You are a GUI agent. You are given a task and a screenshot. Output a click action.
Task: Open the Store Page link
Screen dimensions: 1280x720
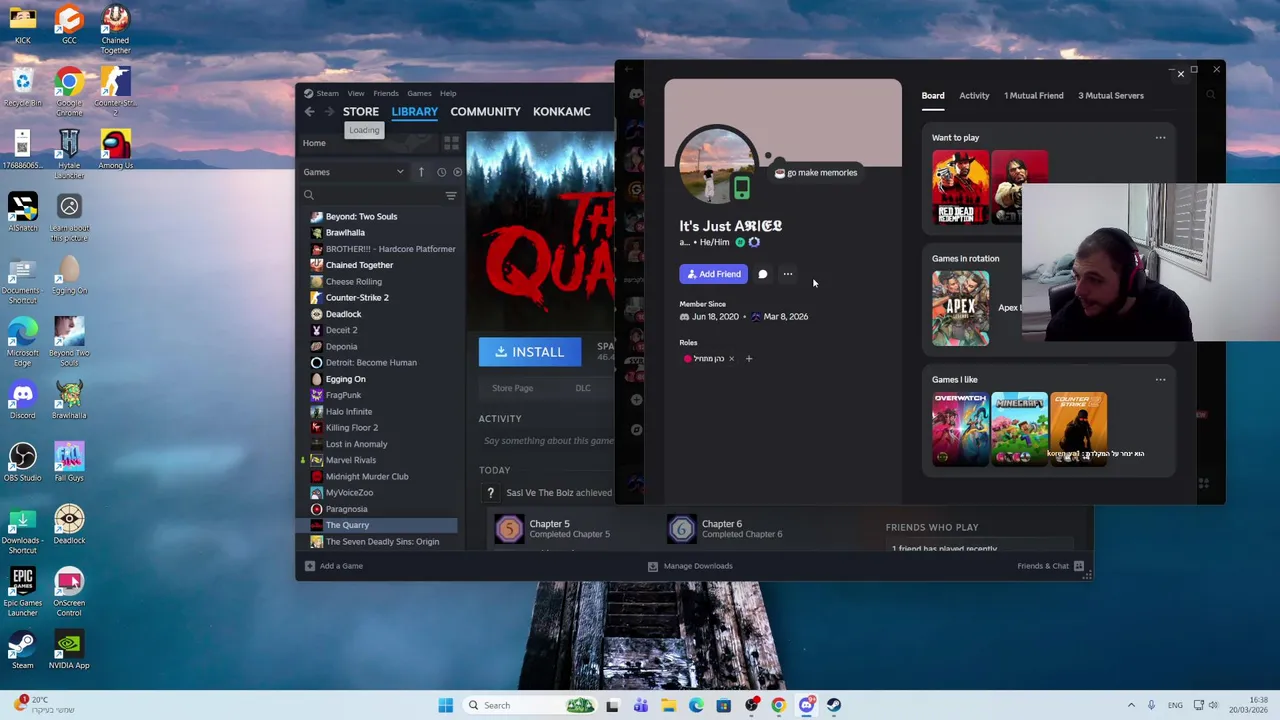click(x=512, y=388)
